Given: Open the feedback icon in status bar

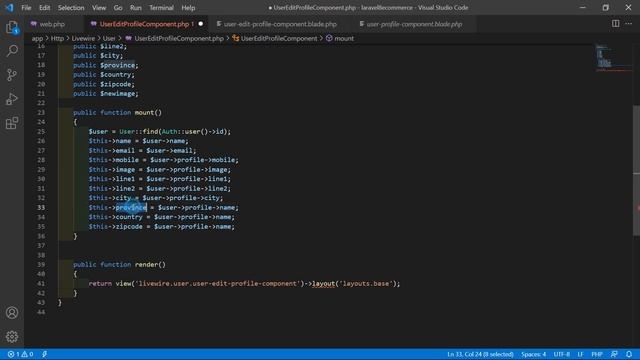Looking at the screenshot, I should tap(614, 354).
